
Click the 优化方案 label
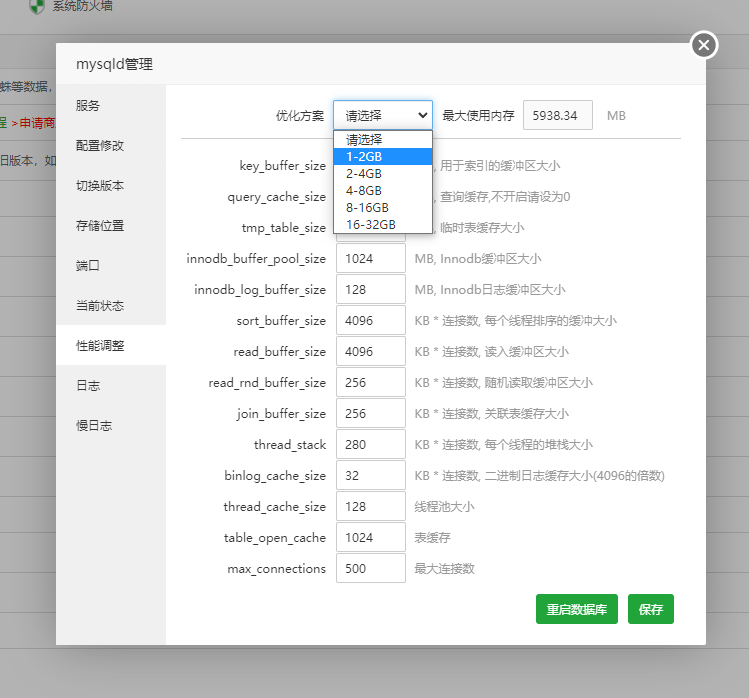tap(300, 116)
